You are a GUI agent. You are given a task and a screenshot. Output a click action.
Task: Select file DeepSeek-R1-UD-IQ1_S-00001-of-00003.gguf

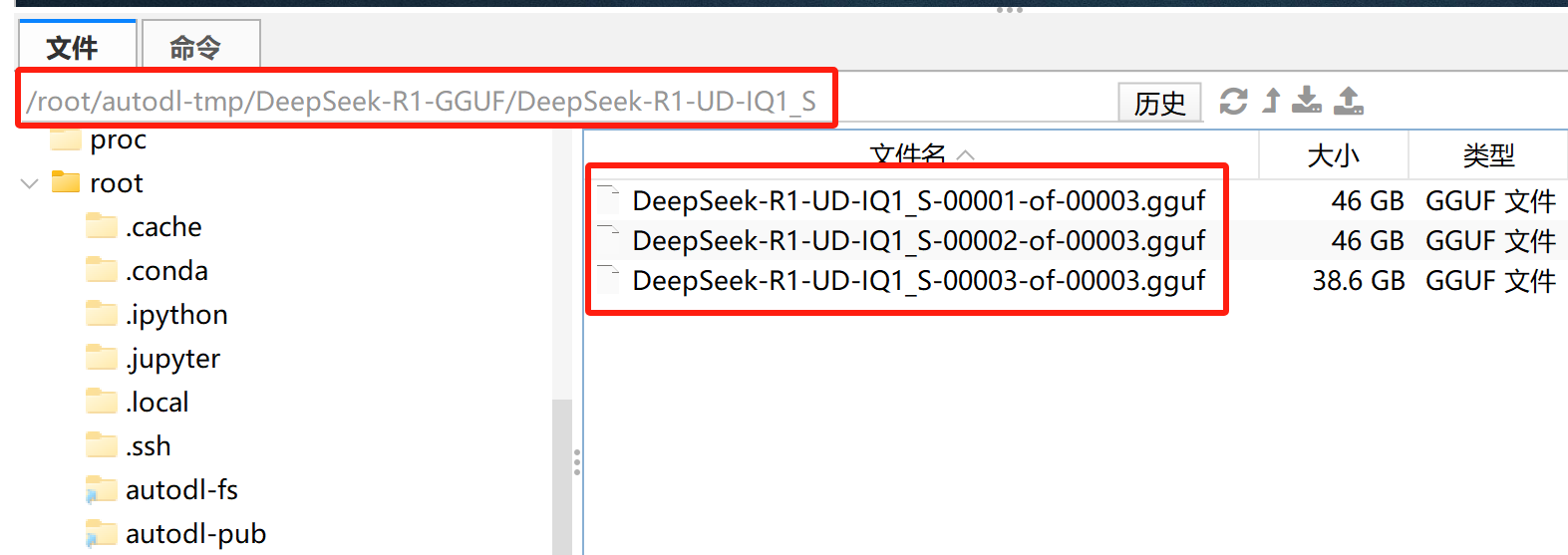tap(919, 201)
